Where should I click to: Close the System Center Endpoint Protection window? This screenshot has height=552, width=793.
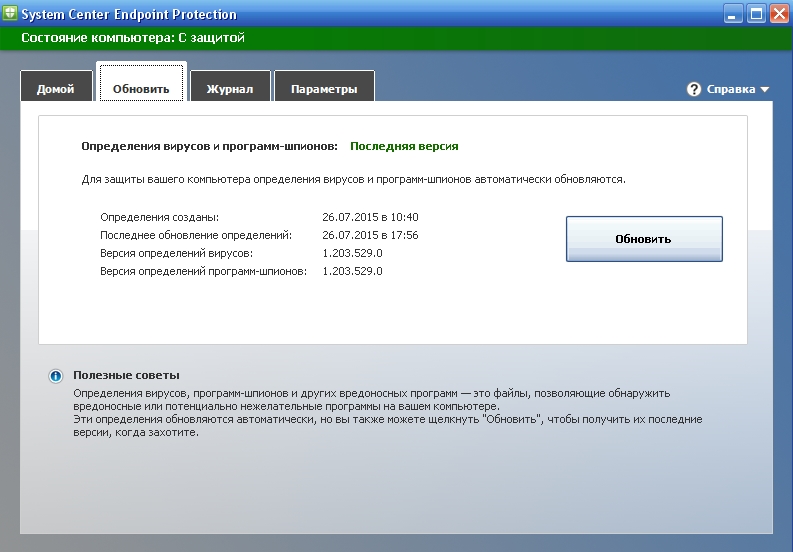pos(778,14)
